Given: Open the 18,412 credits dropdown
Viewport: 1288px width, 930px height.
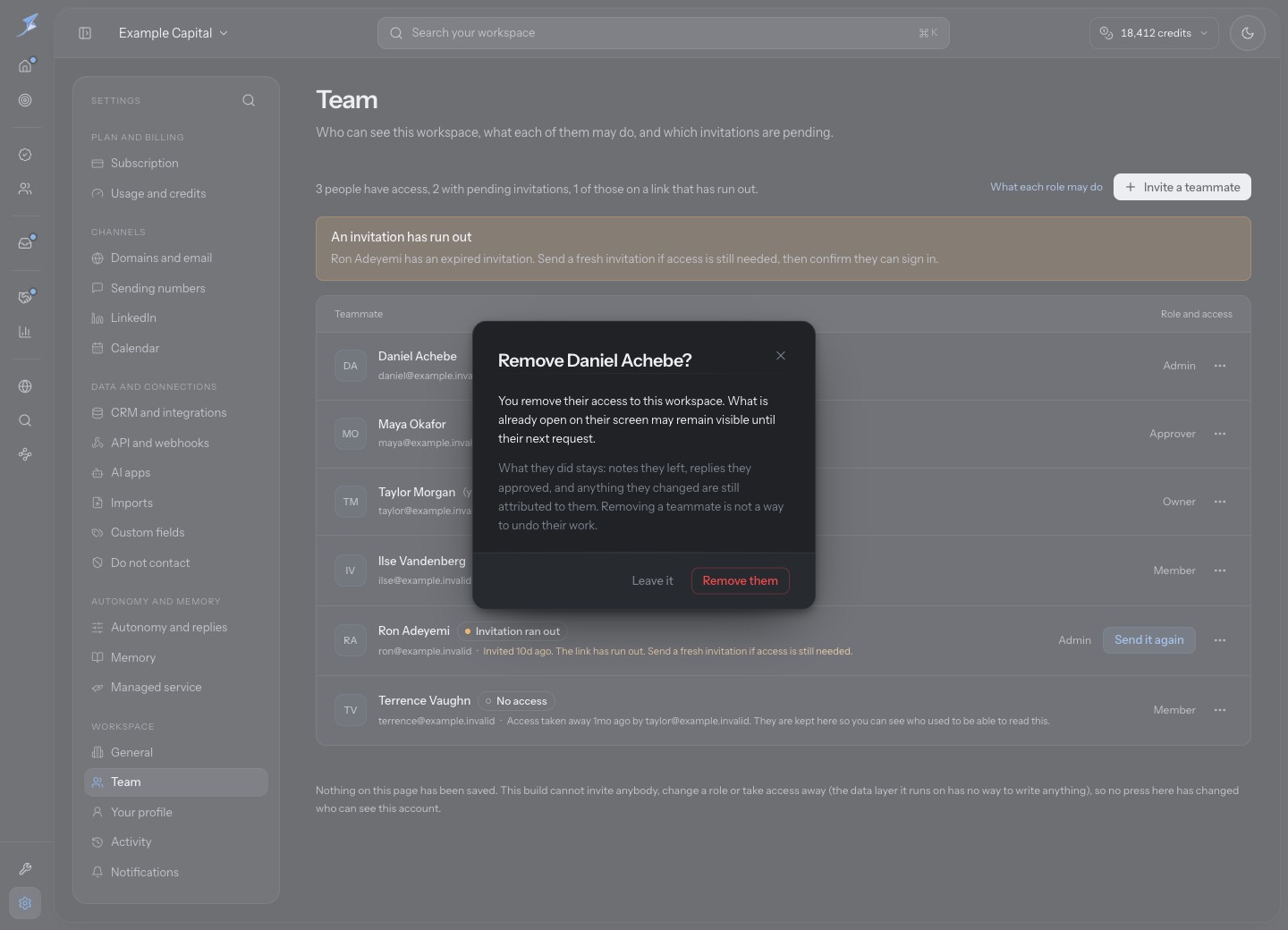Looking at the screenshot, I should click(x=1154, y=33).
